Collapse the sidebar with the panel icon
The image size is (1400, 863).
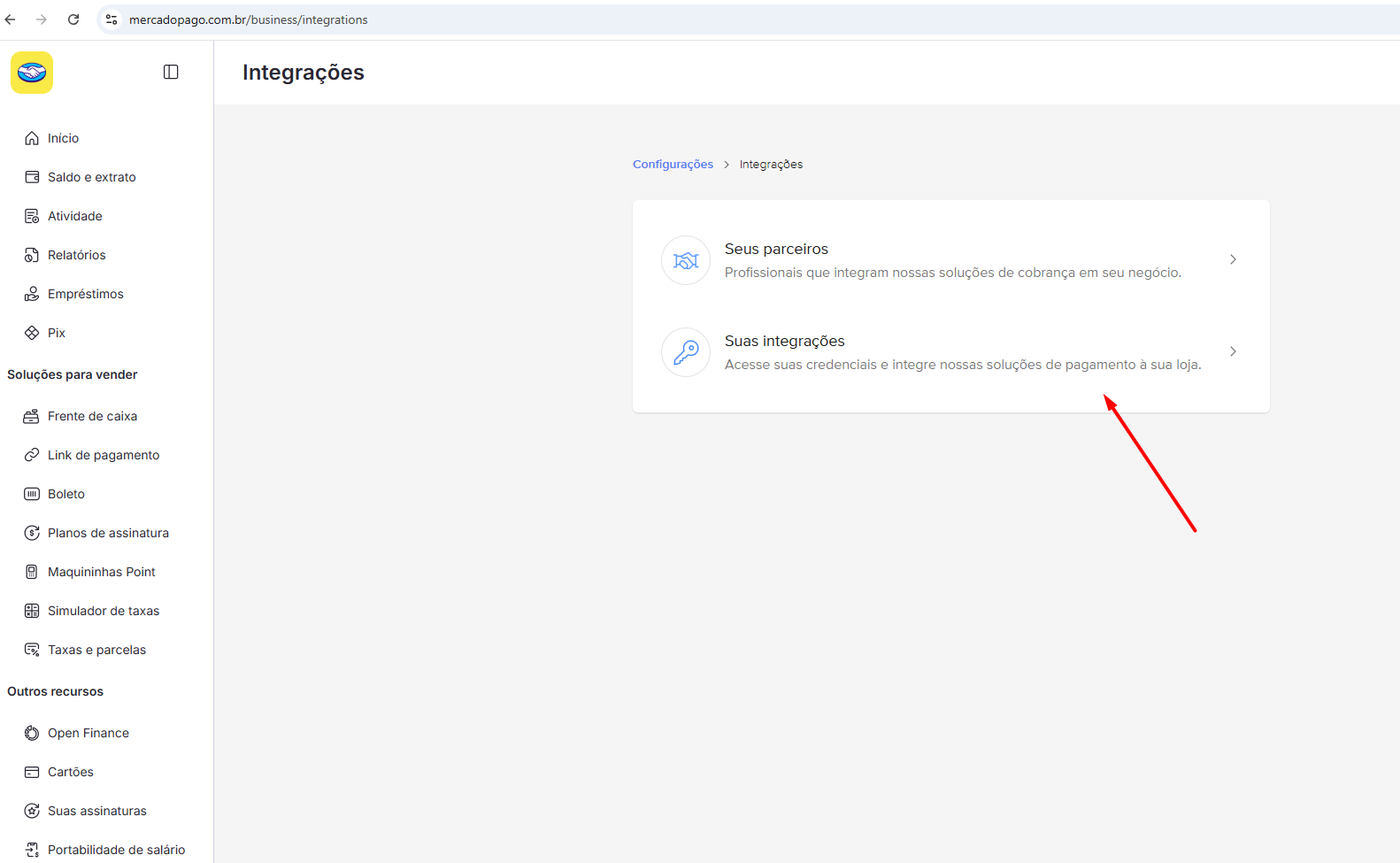tap(171, 73)
